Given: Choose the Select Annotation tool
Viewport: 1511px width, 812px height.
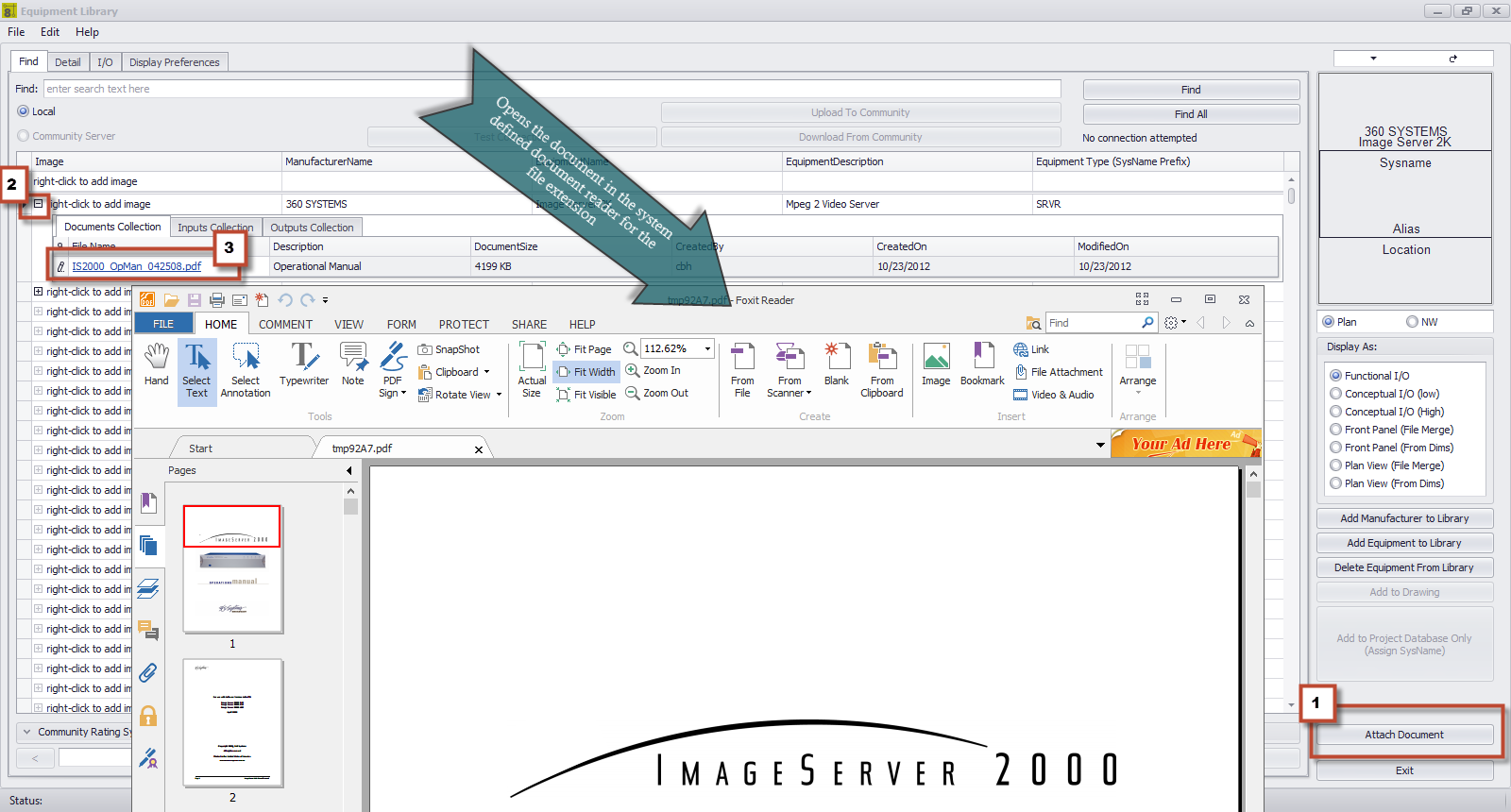Looking at the screenshot, I should click(x=246, y=370).
